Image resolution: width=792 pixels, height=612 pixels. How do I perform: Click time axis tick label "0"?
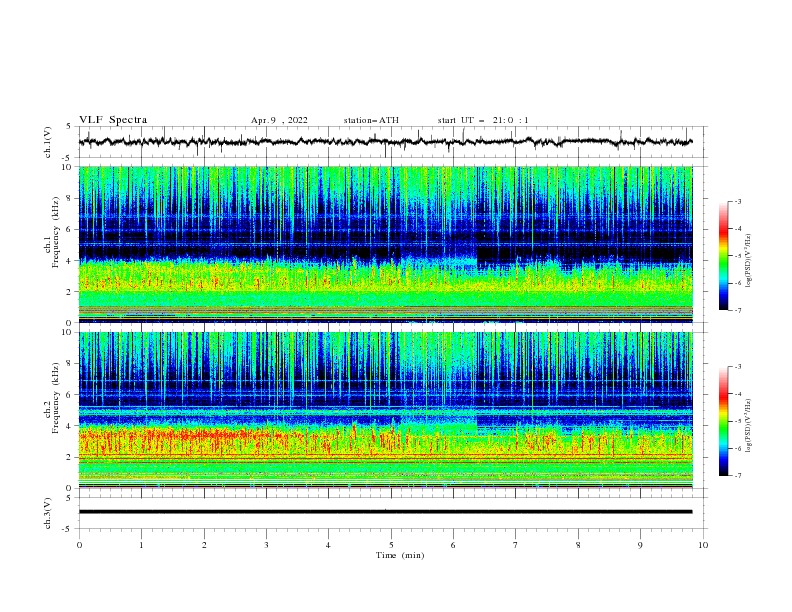(79, 545)
